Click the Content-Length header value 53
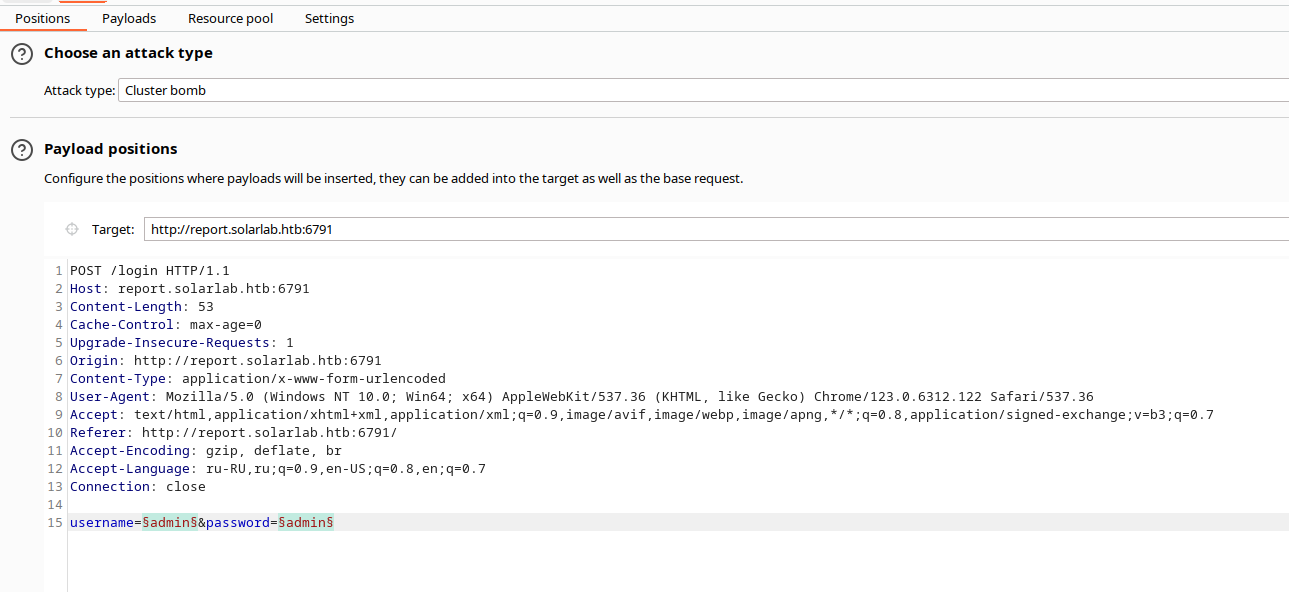Image resolution: width=1289 pixels, height=592 pixels. click(206, 307)
